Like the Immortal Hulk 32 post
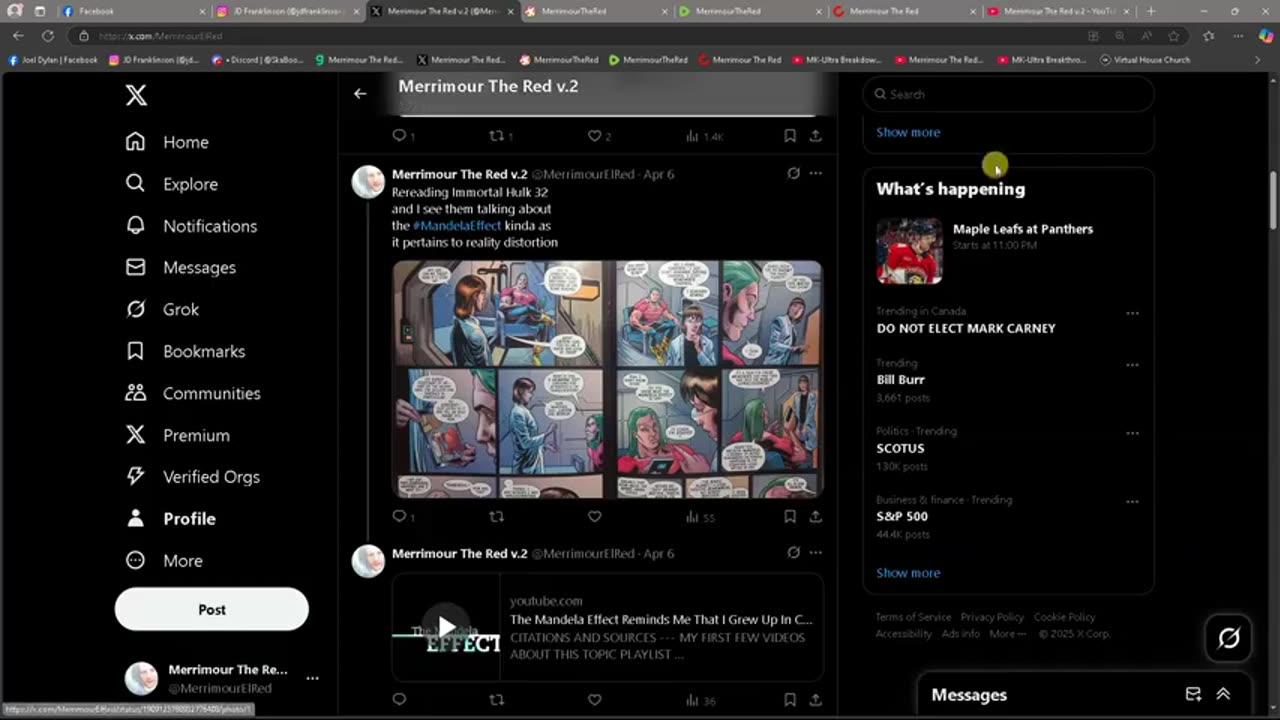1280x720 pixels. click(594, 517)
